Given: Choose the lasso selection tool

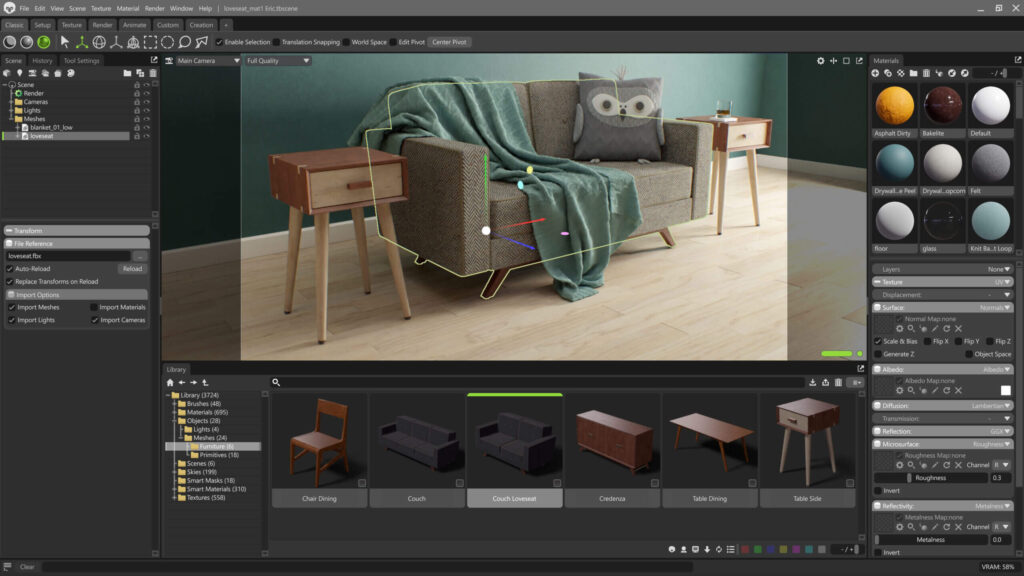Looking at the screenshot, I should click(185, 42).
